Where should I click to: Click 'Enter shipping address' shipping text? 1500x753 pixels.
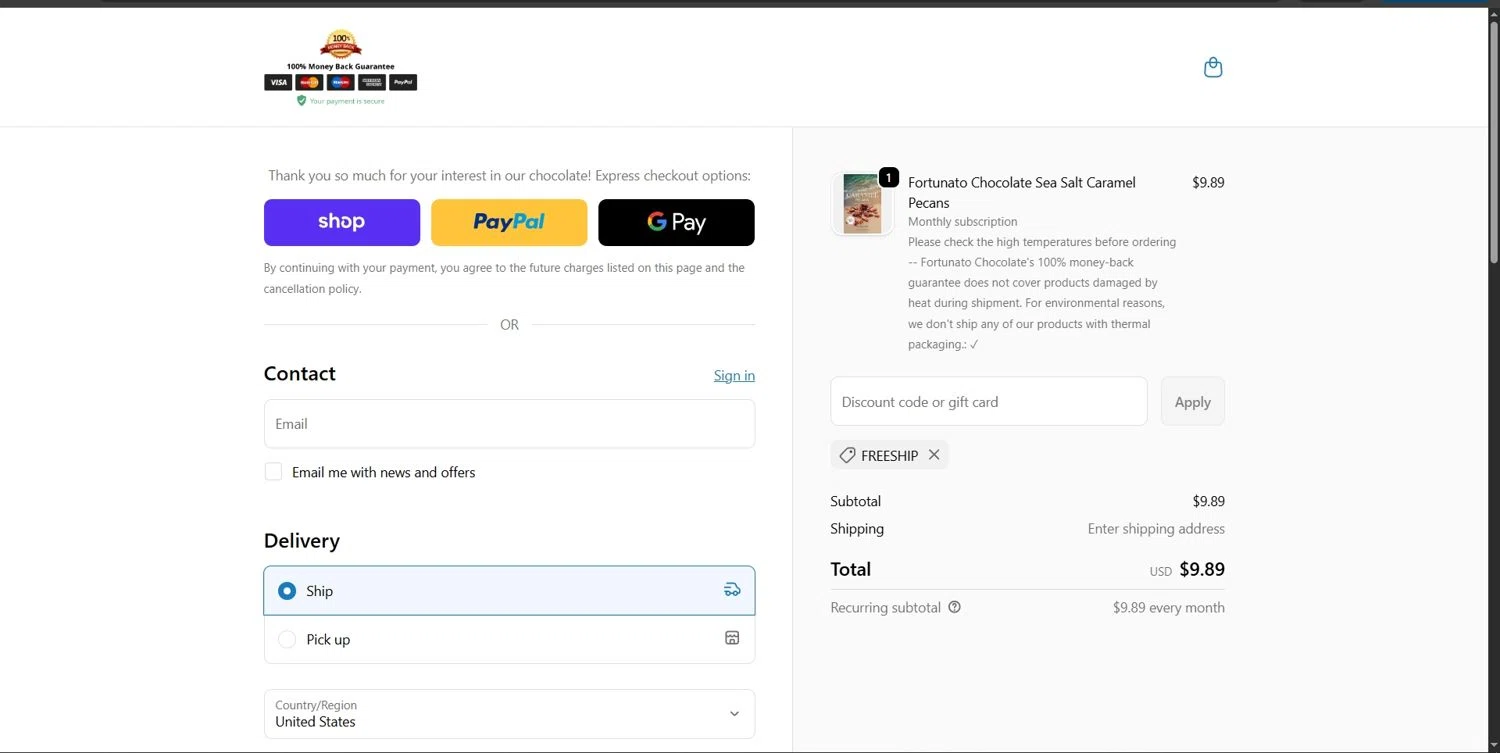click(1156, 528)
